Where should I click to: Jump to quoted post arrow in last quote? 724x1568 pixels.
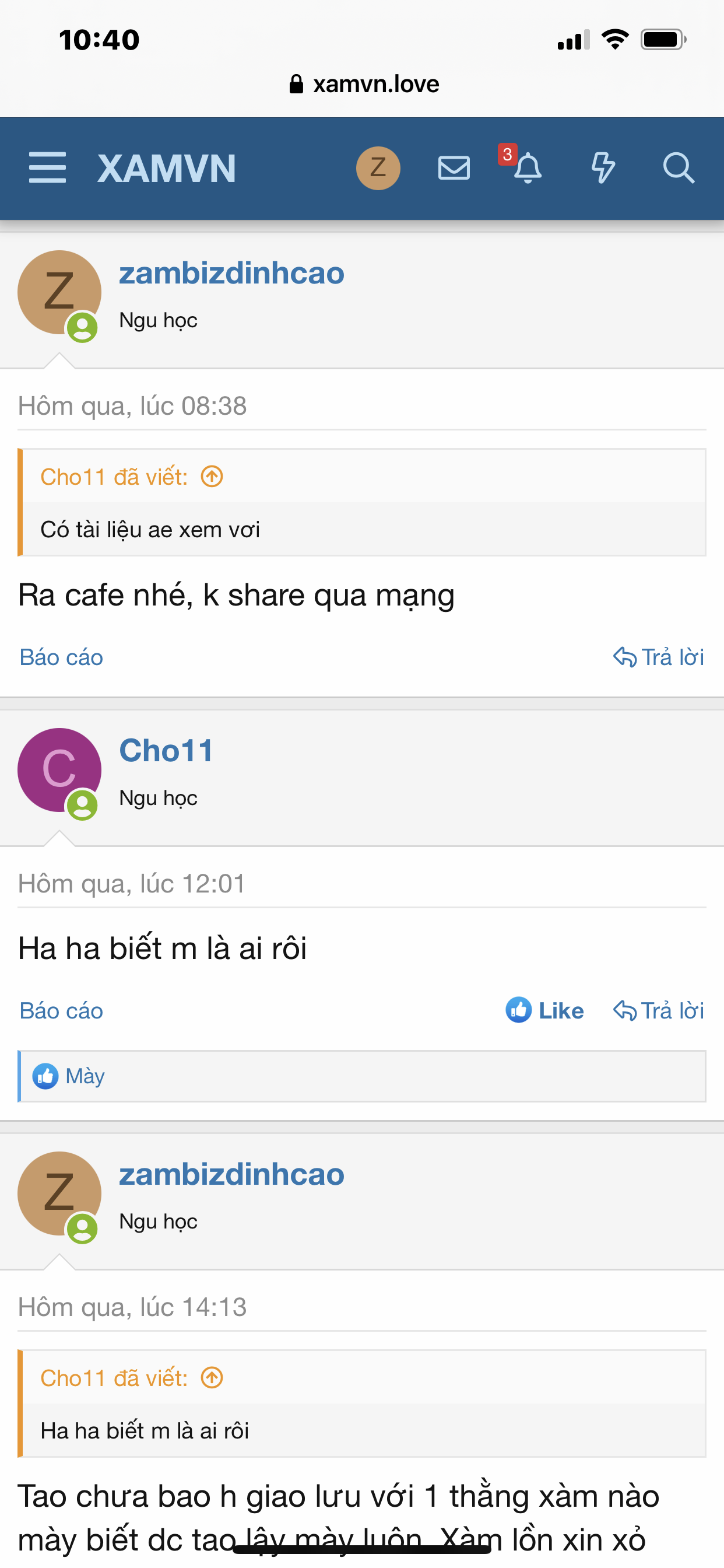pos(212,1377)
